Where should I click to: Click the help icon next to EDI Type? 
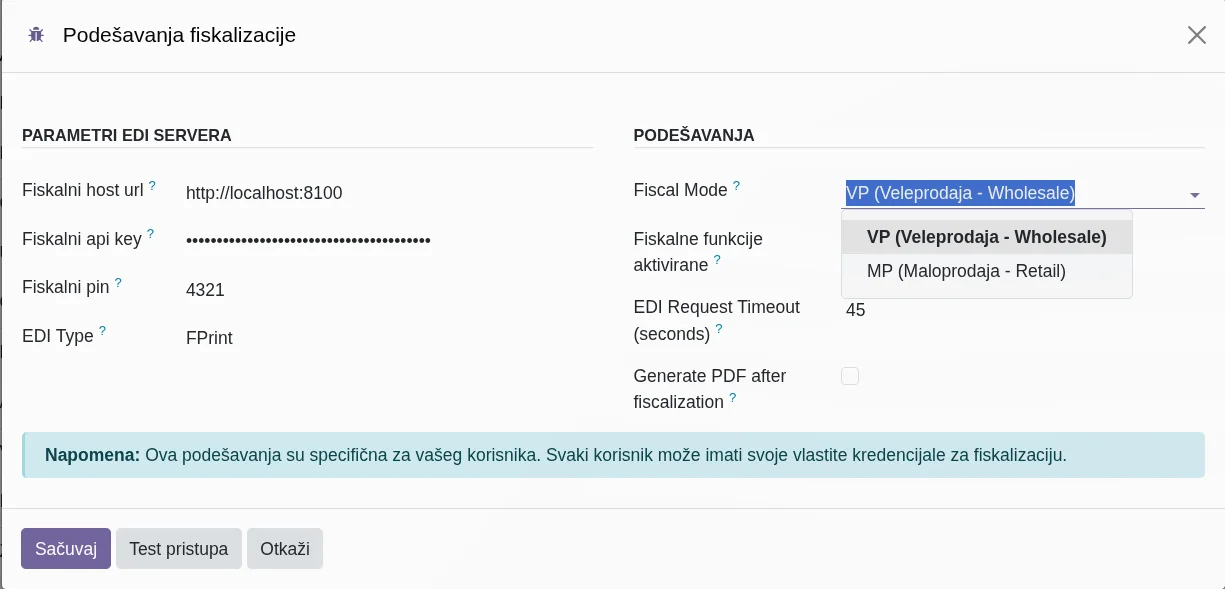pos(101,331)
